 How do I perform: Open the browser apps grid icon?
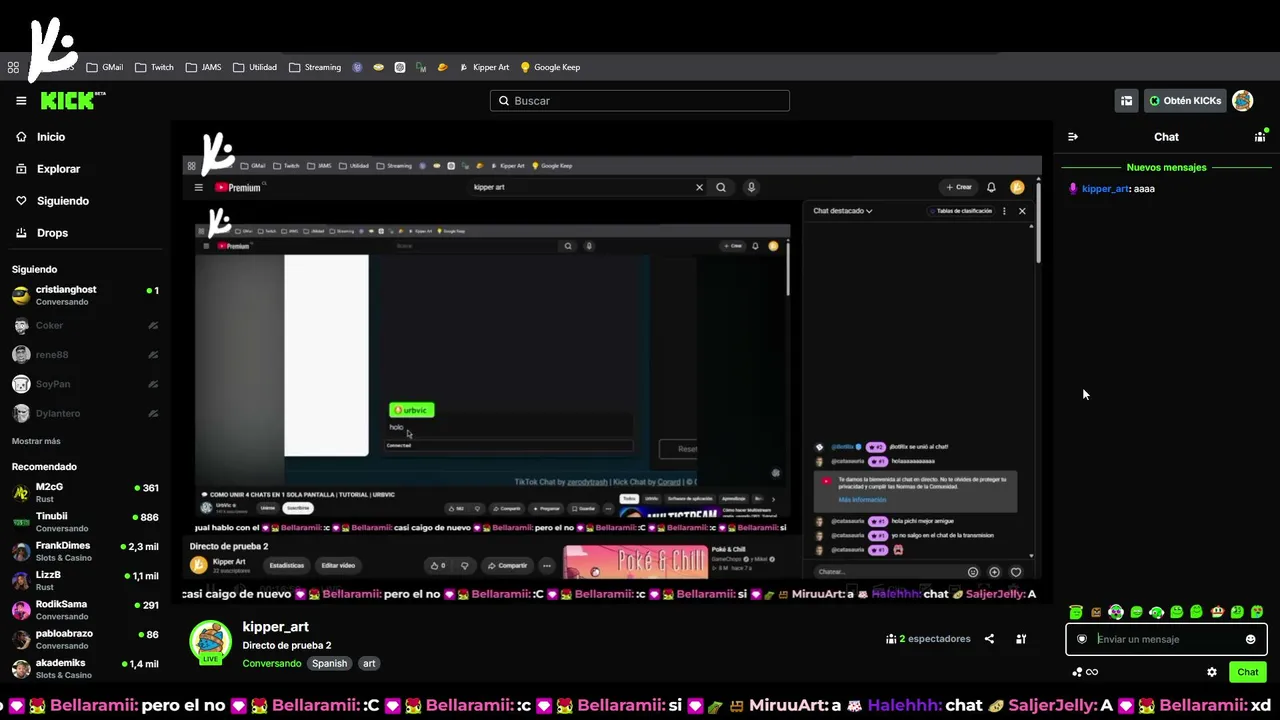point(13,68)
